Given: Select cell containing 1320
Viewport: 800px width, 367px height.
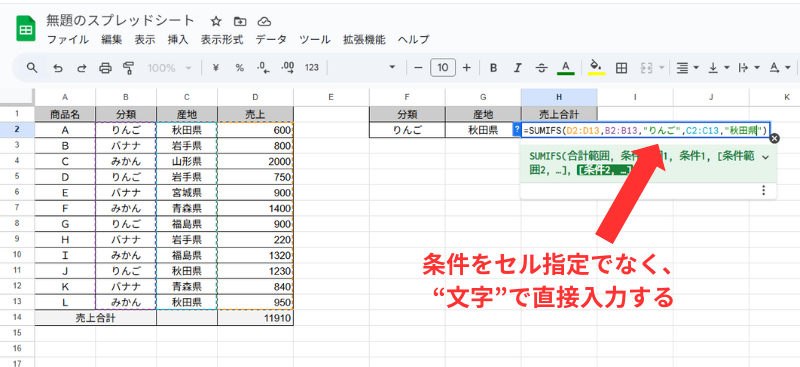Looking at the screenshot, I should (x=255, y=256).
